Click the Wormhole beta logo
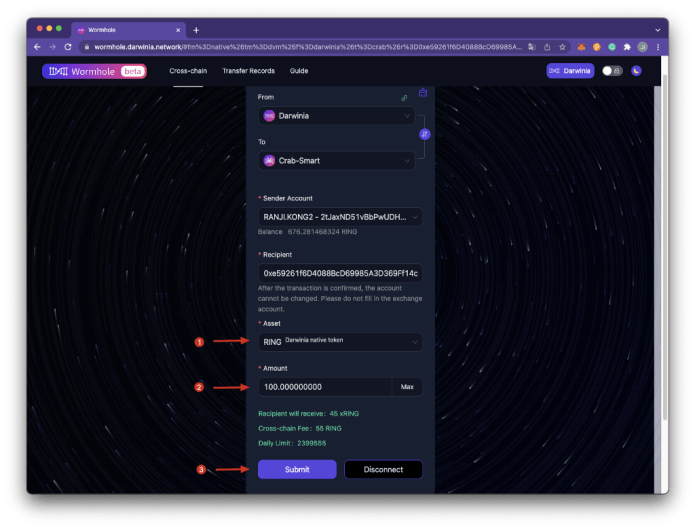 point(94,71)
